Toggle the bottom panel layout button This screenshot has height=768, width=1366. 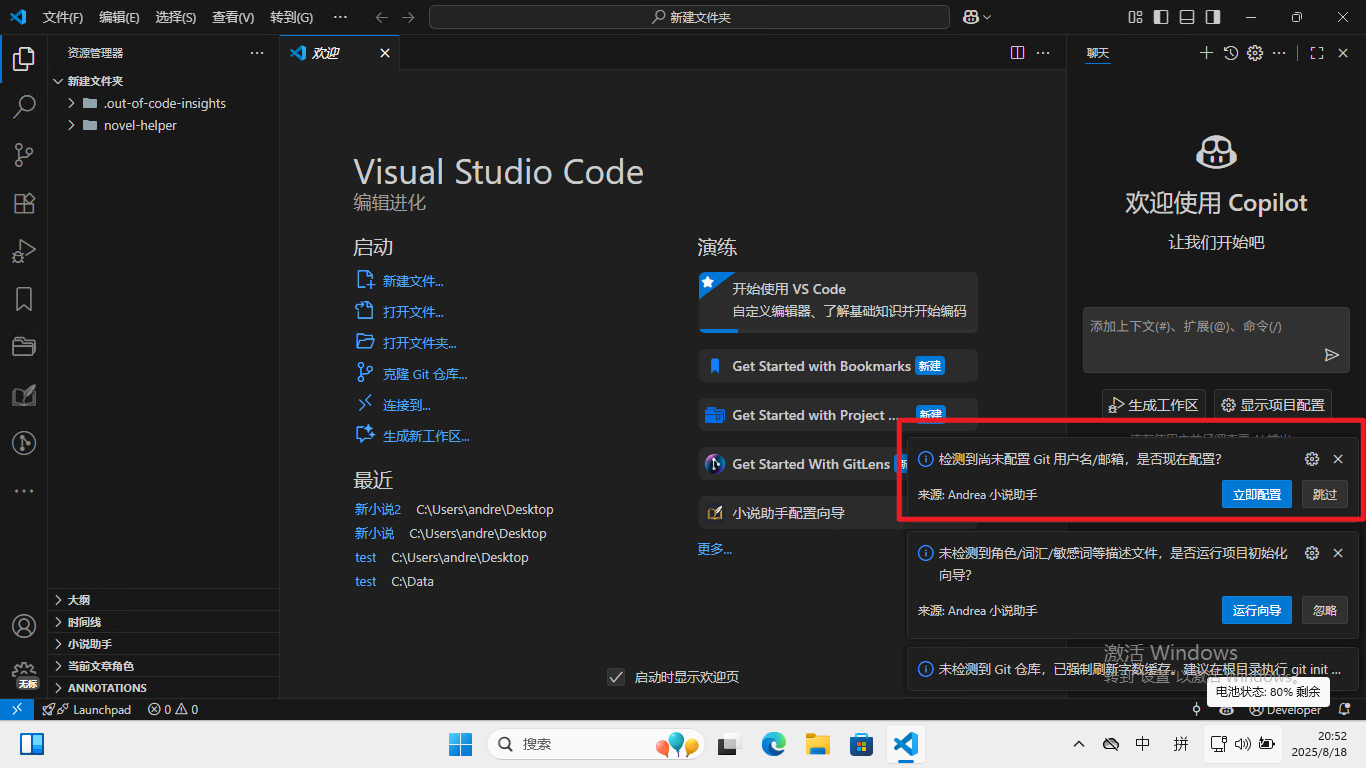(x=1186, y=17)
